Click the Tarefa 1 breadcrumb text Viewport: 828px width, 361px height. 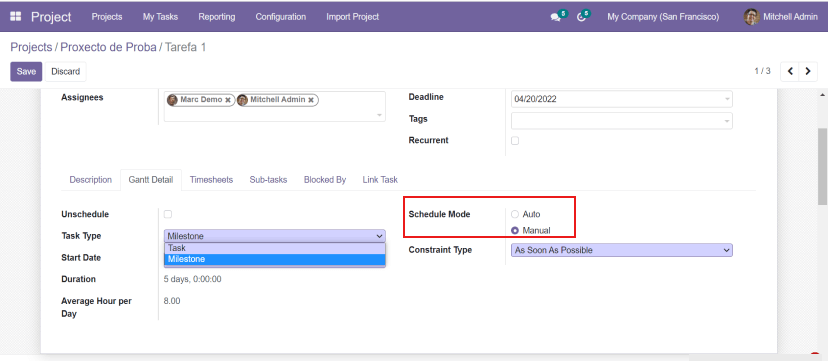coord(185,47)
